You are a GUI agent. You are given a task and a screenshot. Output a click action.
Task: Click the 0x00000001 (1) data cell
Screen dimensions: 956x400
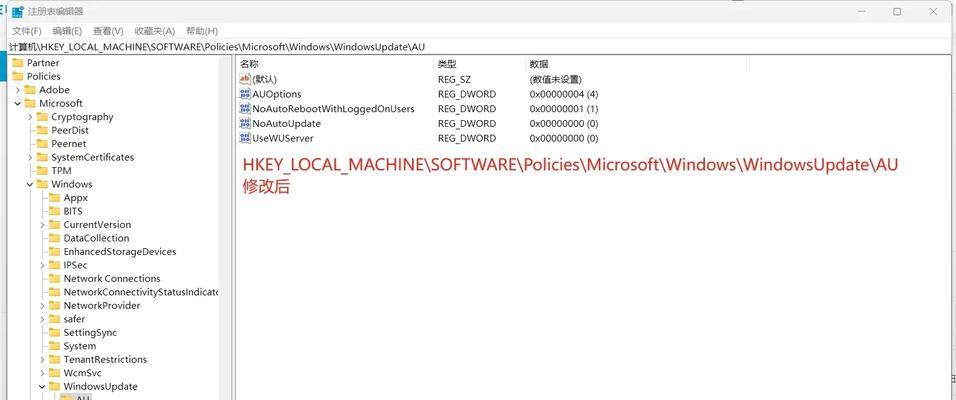(564, 109)
